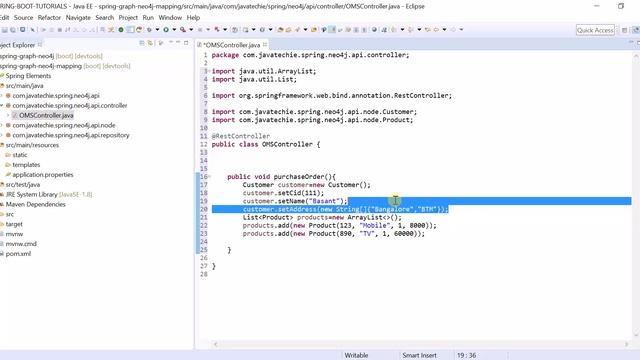Click the Smart Insert status bar entry

[419, 356]
